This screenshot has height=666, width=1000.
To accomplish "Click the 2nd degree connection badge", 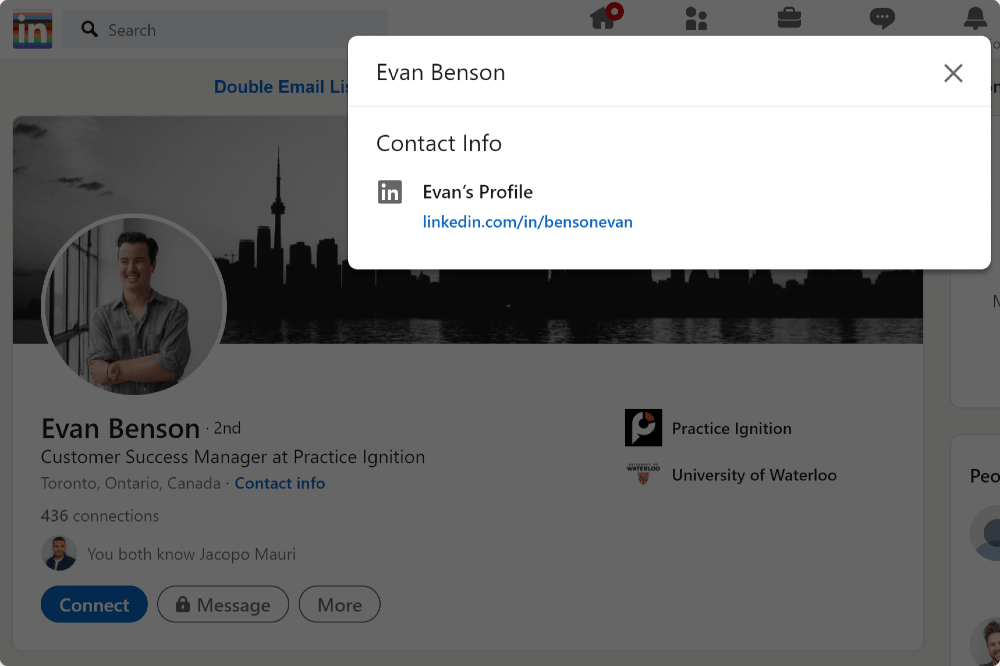I will tap(227, 428).
